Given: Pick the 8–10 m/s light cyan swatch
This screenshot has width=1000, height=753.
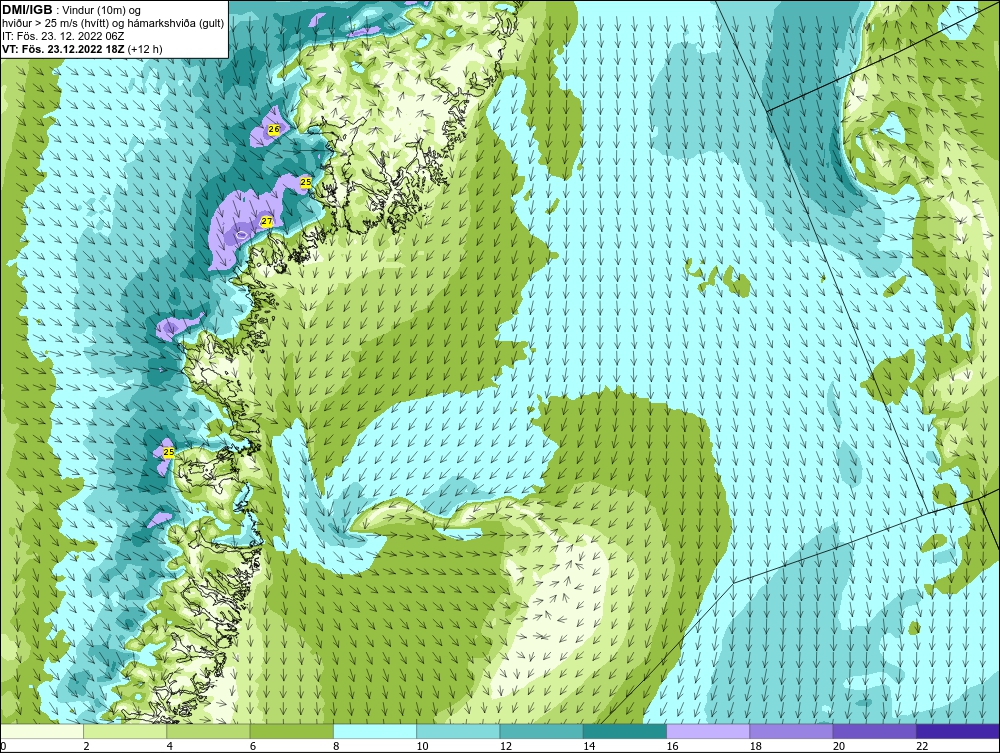Looking at the screenshot, I should point(375,731).
